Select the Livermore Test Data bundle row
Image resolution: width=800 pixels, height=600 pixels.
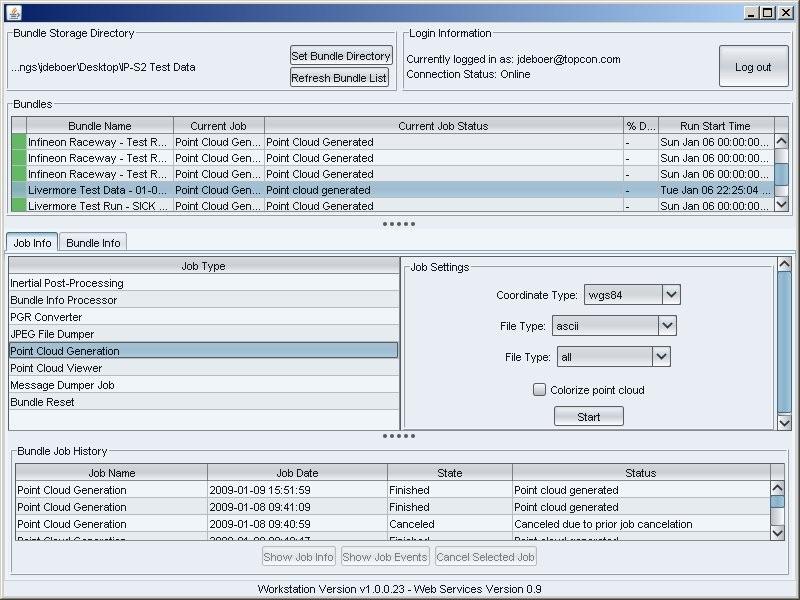pyautogui.click(x=392, y=190)
